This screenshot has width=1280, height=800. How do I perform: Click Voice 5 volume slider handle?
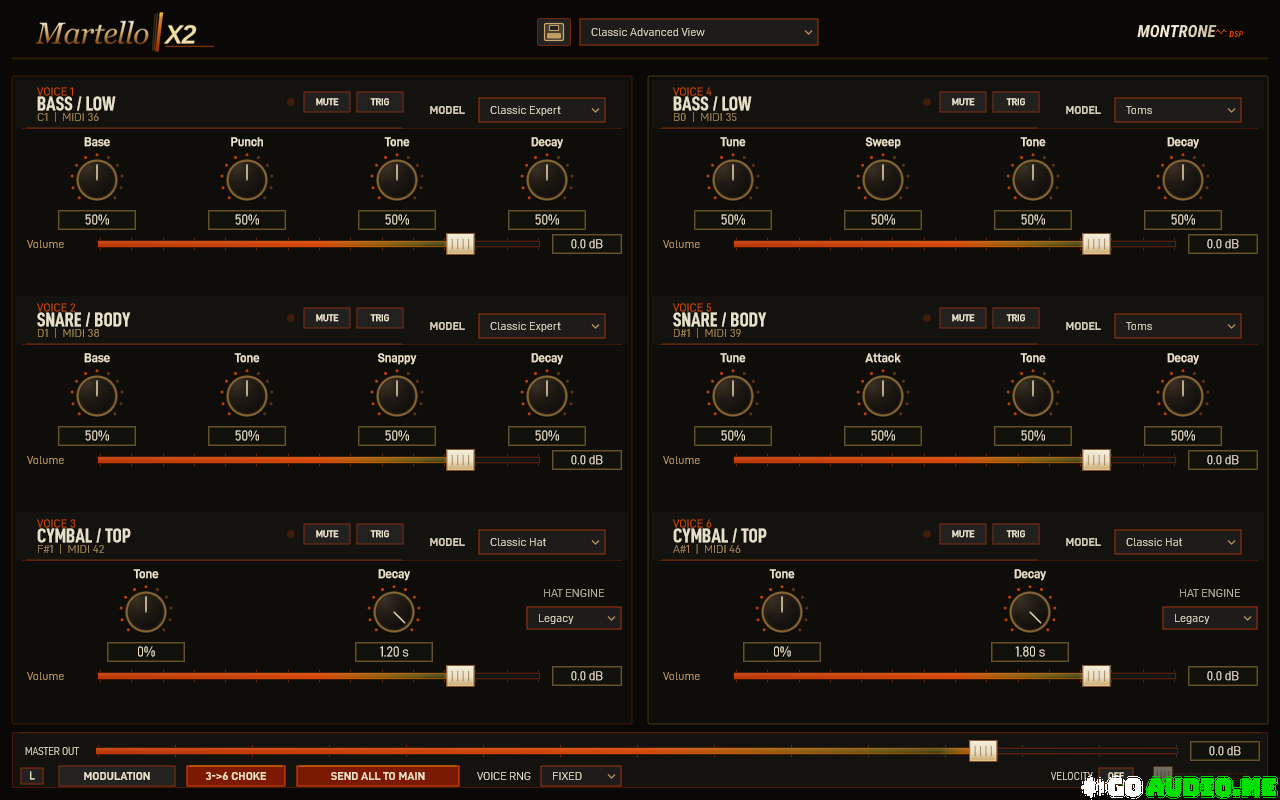tap(1096, 460)
